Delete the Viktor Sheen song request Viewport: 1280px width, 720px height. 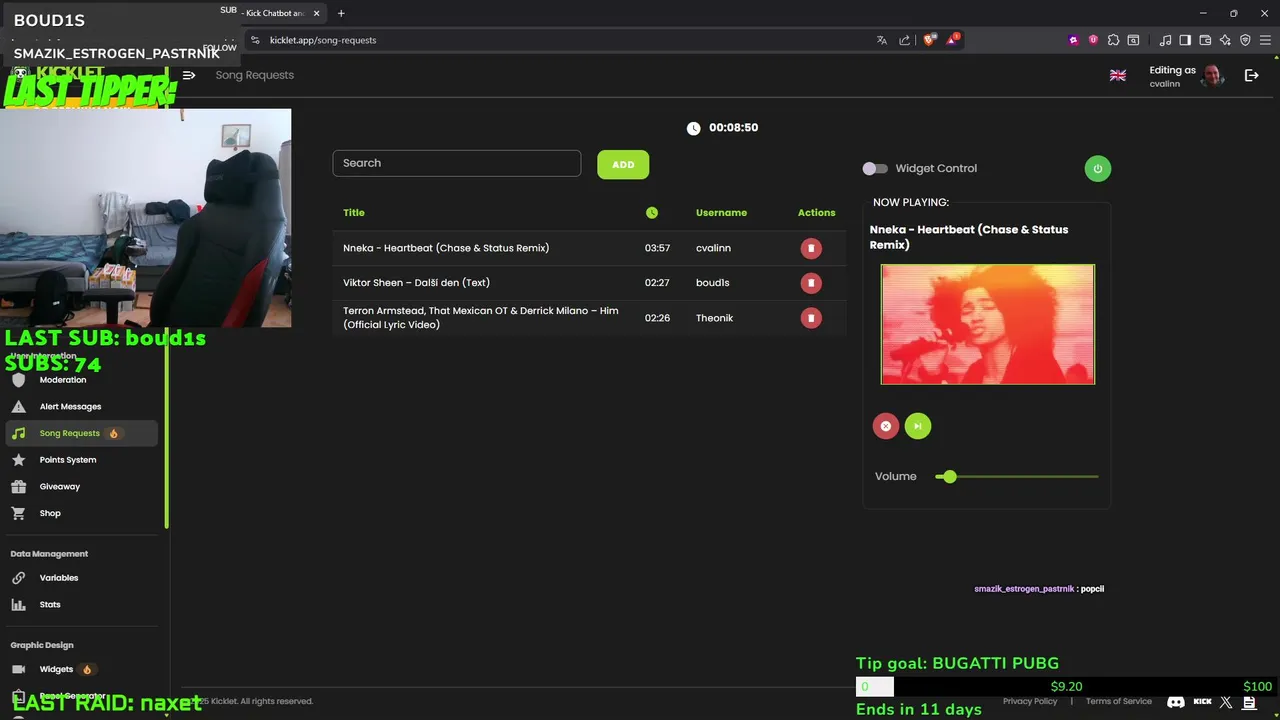pos(811,283)
